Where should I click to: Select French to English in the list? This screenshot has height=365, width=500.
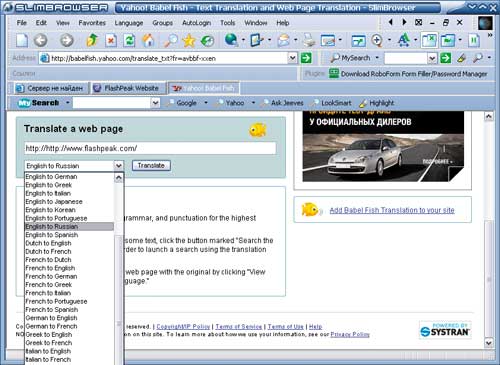(69, 268)
